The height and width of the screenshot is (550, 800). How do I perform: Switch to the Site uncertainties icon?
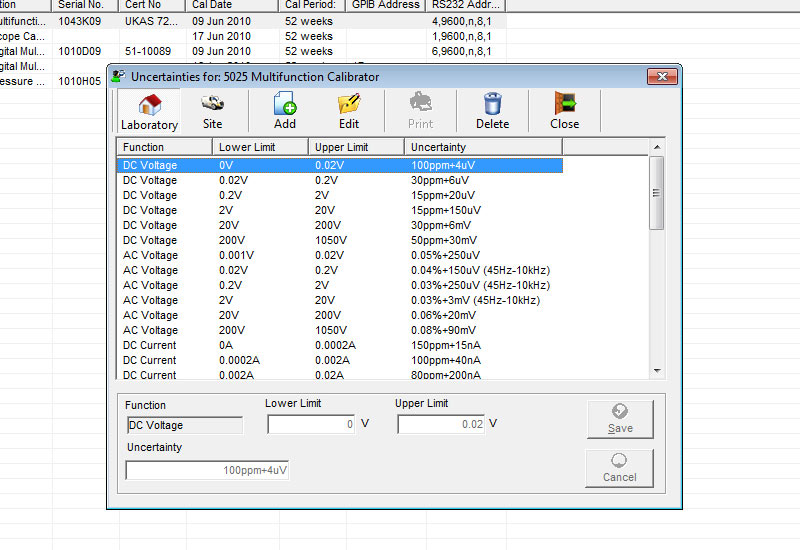(212, 104)
